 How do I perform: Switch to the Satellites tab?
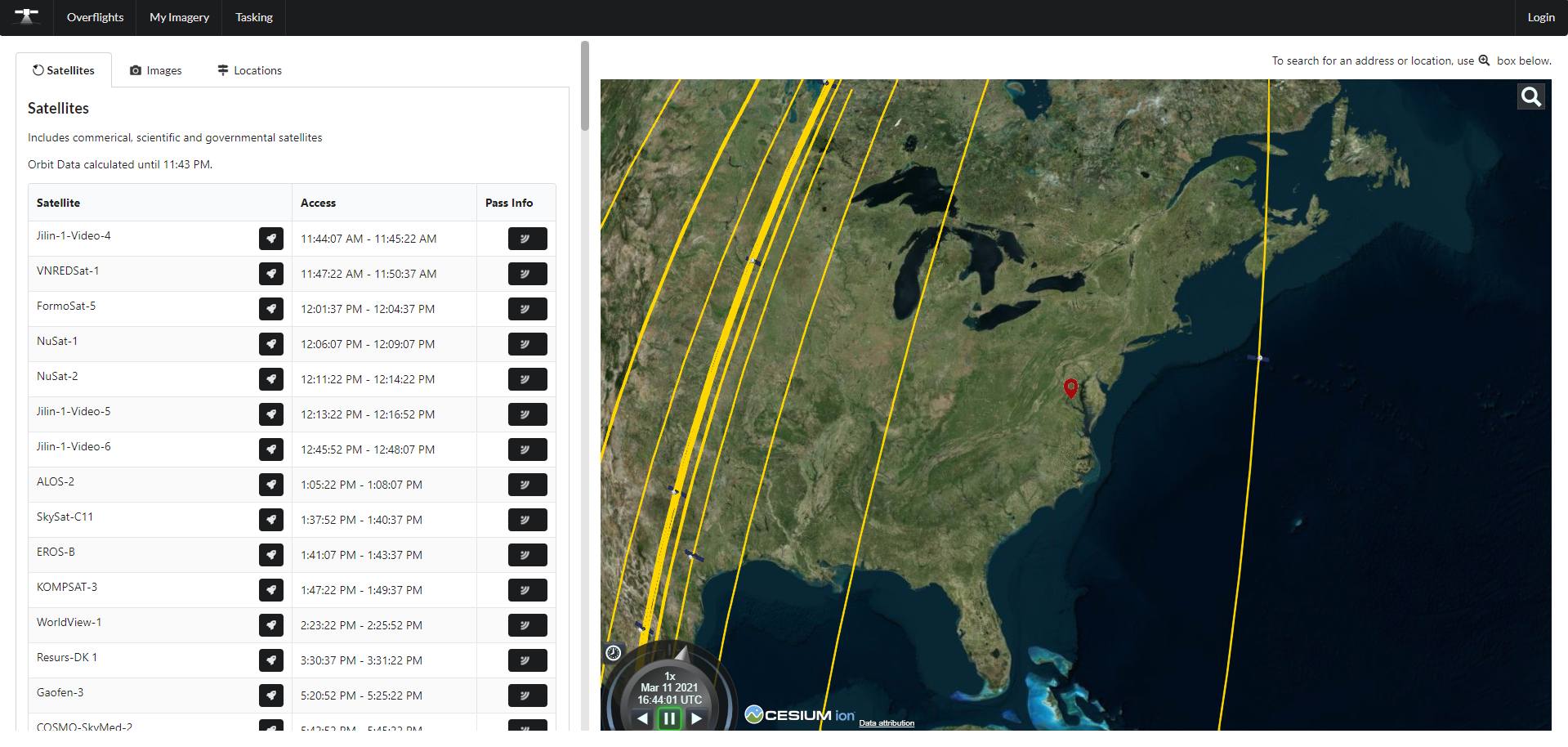63,70
